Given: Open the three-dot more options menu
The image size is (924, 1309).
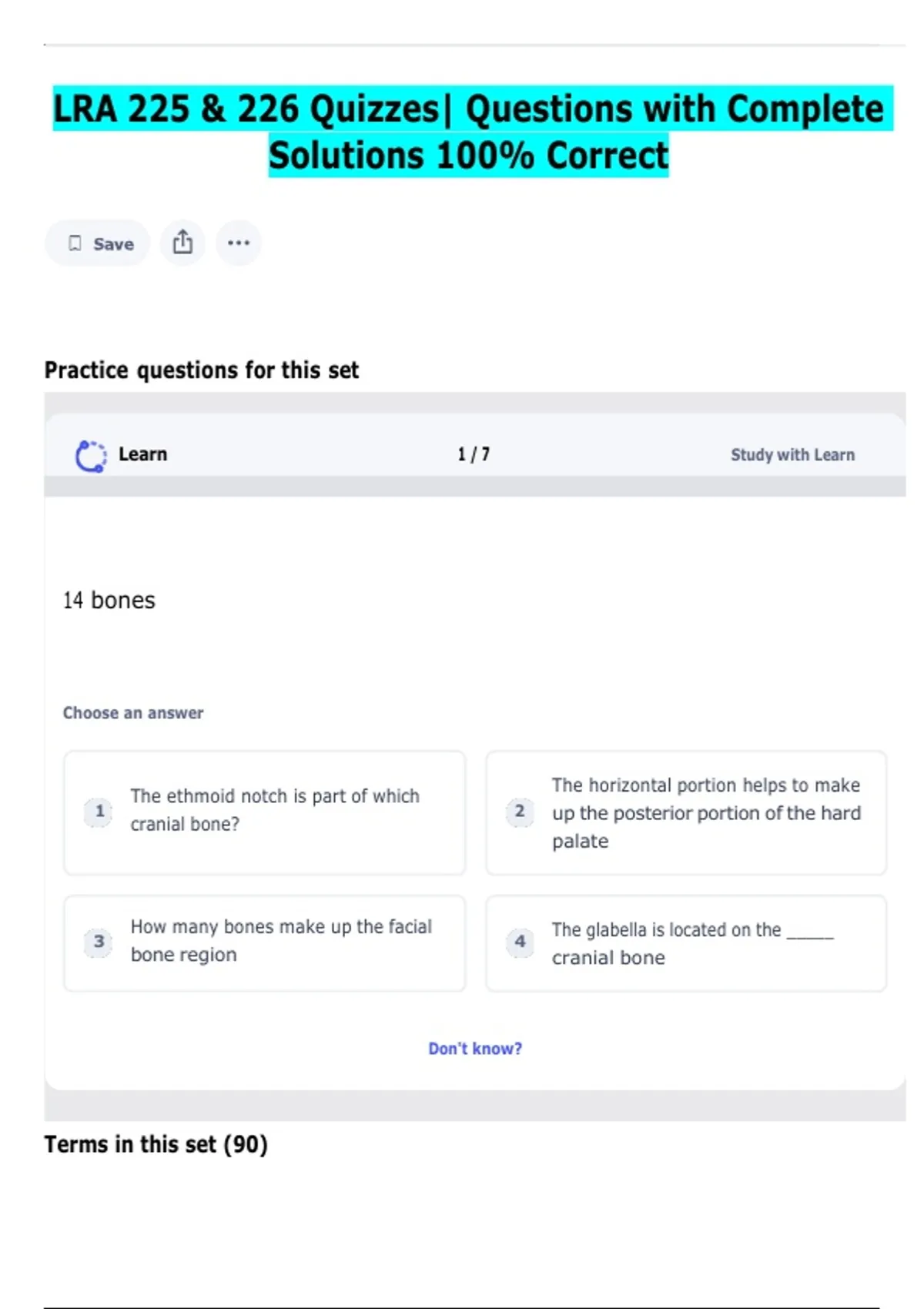Looking at the screenshot, I should [x=239, y=243].
